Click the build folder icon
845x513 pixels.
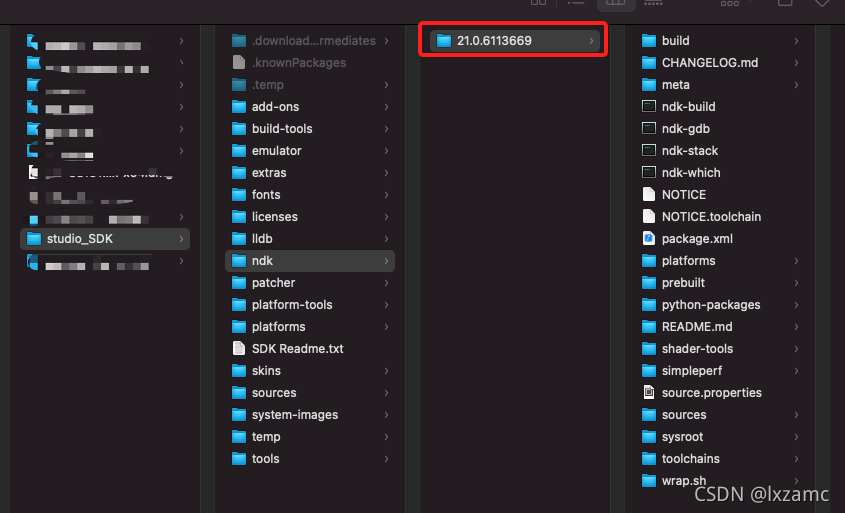coord(649,40)
